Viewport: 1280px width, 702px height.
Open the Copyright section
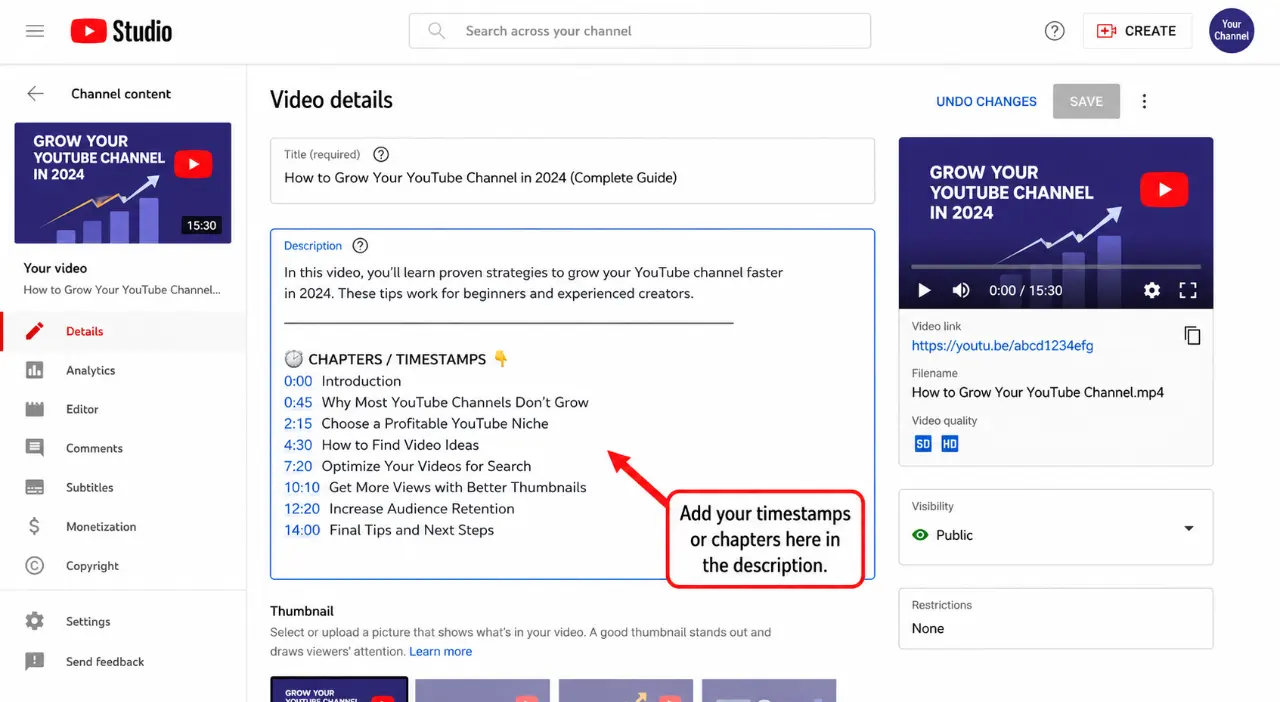tap(123, 565)
